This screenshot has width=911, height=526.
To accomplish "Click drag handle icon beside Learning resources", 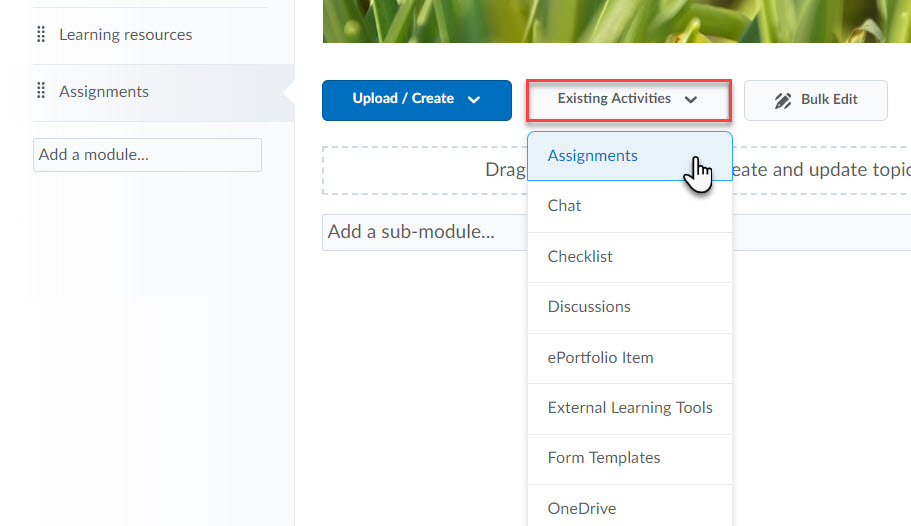I will click(x=41, y=34).
